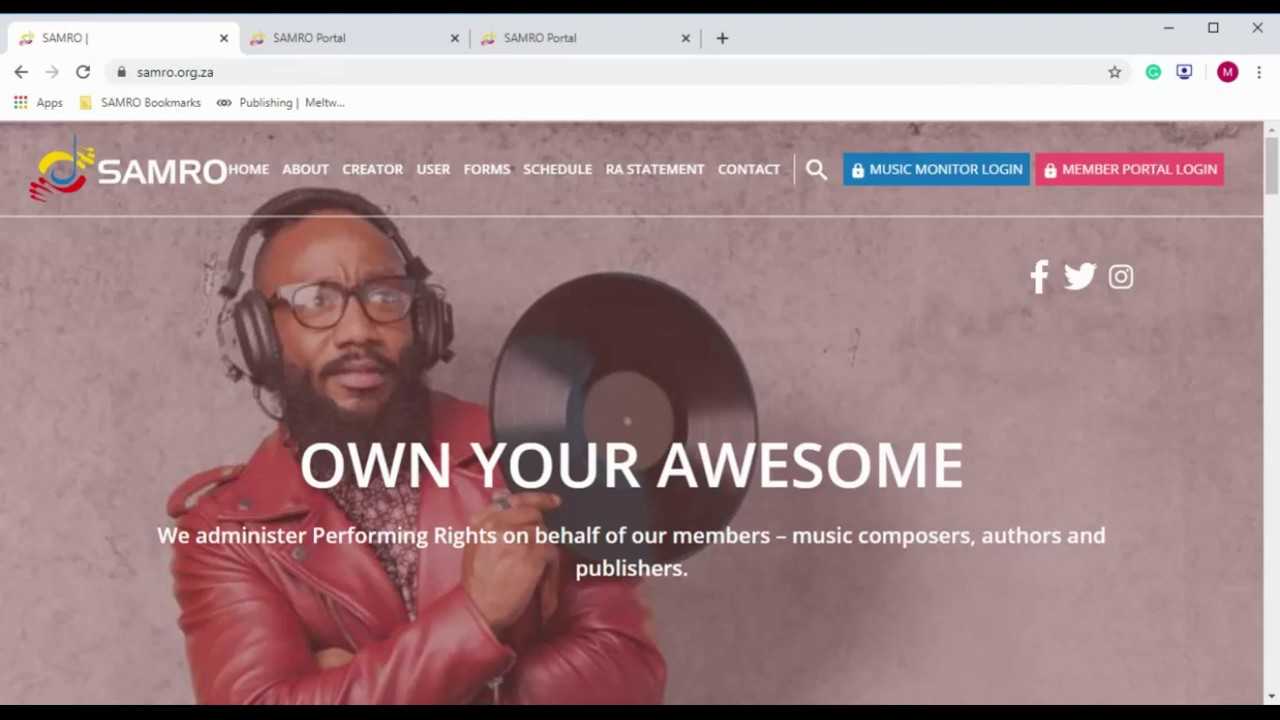The height and width of the screenshot is (720, 1280).
Task: Open the FORMS menu item
Action: tap(487, 170)
